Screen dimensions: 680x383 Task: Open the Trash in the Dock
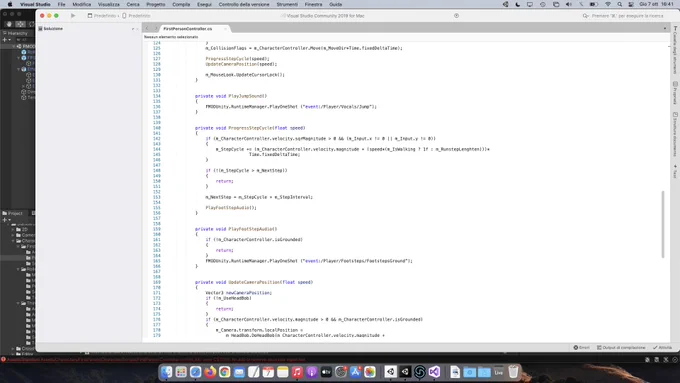513,372
